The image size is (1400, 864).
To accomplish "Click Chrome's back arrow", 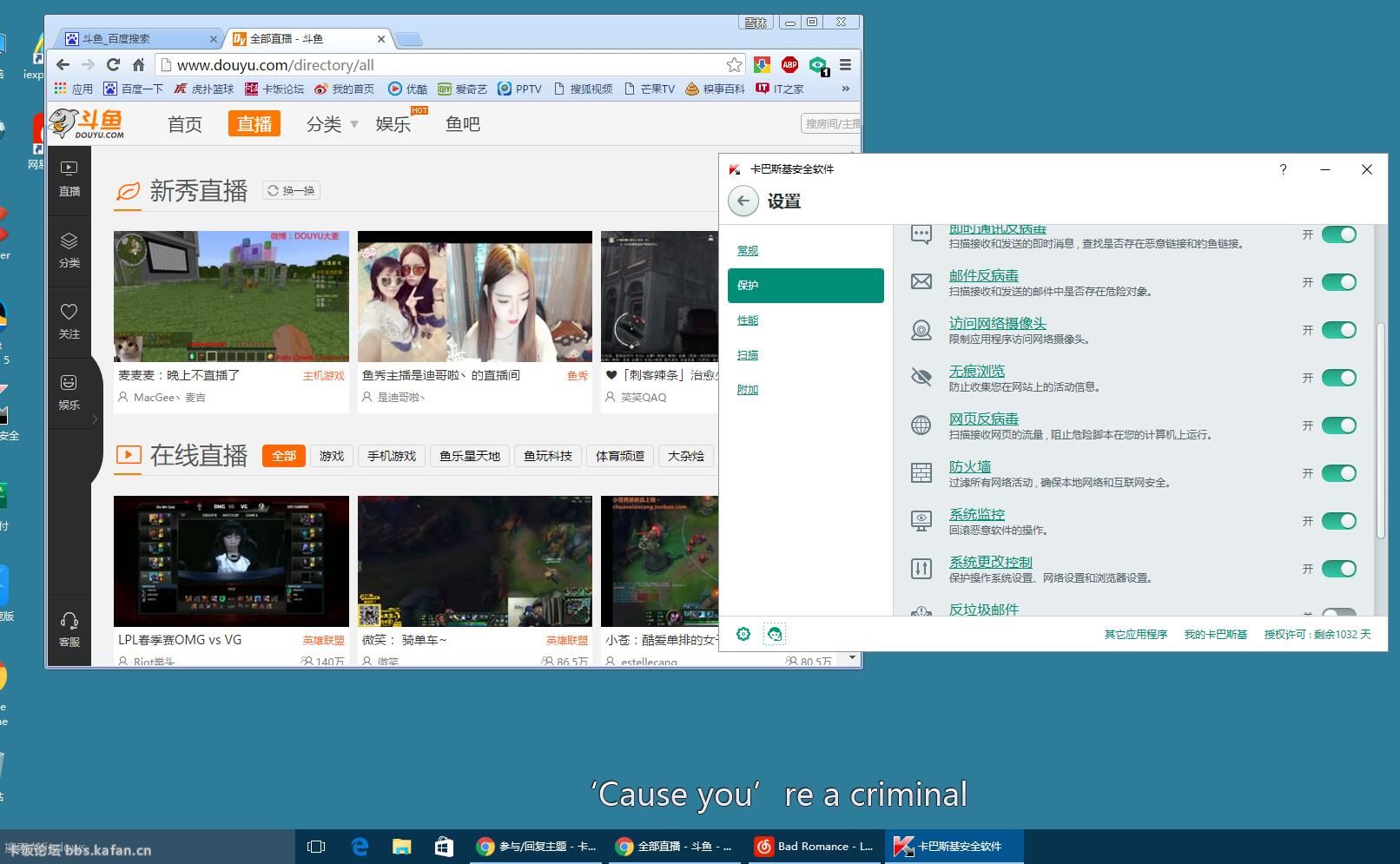I will [63, 64].
